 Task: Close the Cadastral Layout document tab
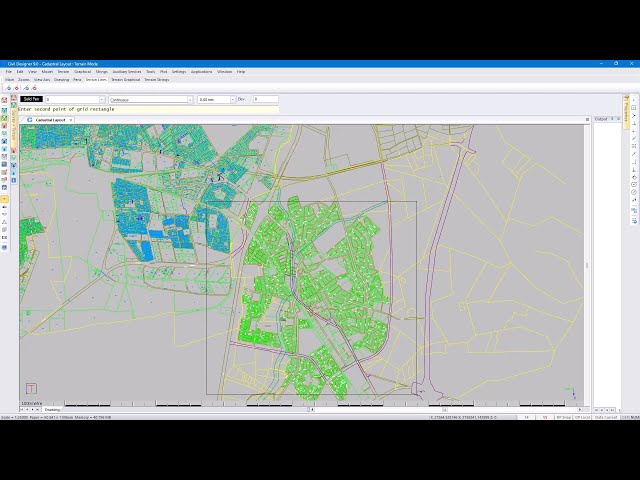[x=71, y=120]
